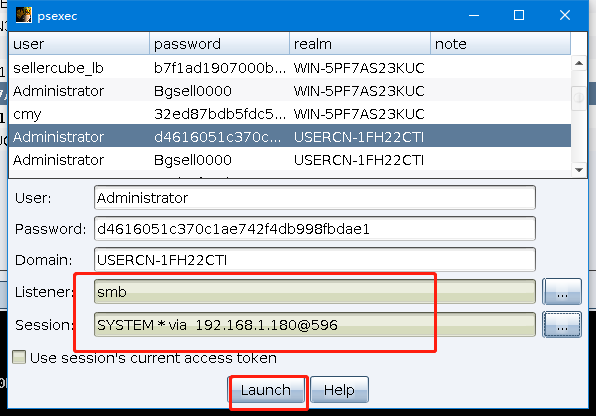596x416 pixels.
Task: Maximize the psexec window
Action: coord(519,15)
